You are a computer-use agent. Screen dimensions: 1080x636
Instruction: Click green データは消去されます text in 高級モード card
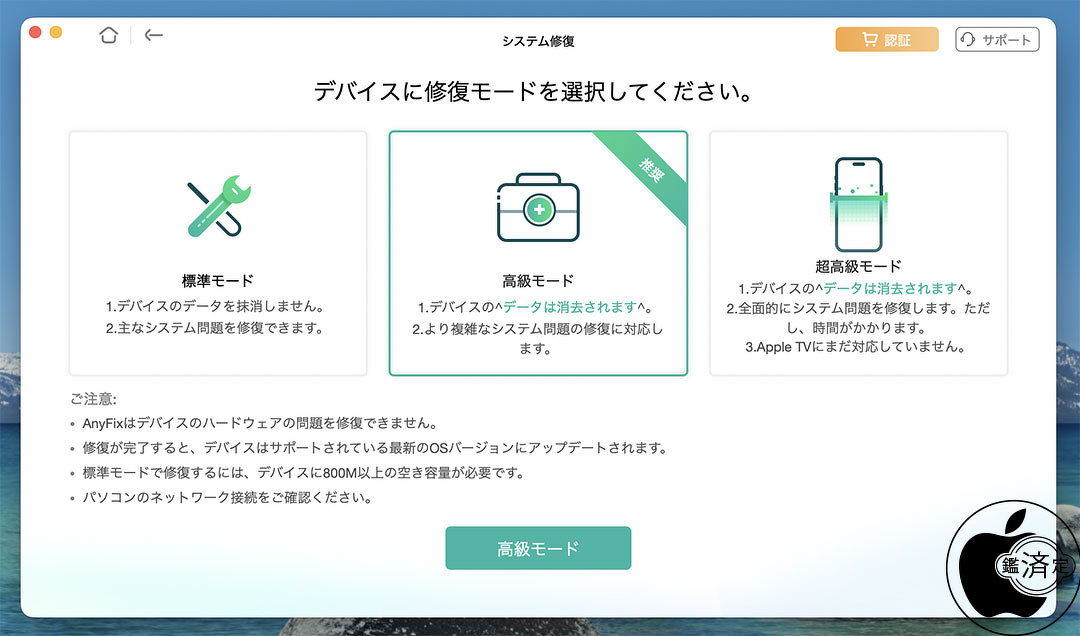(x=569, y=307)
